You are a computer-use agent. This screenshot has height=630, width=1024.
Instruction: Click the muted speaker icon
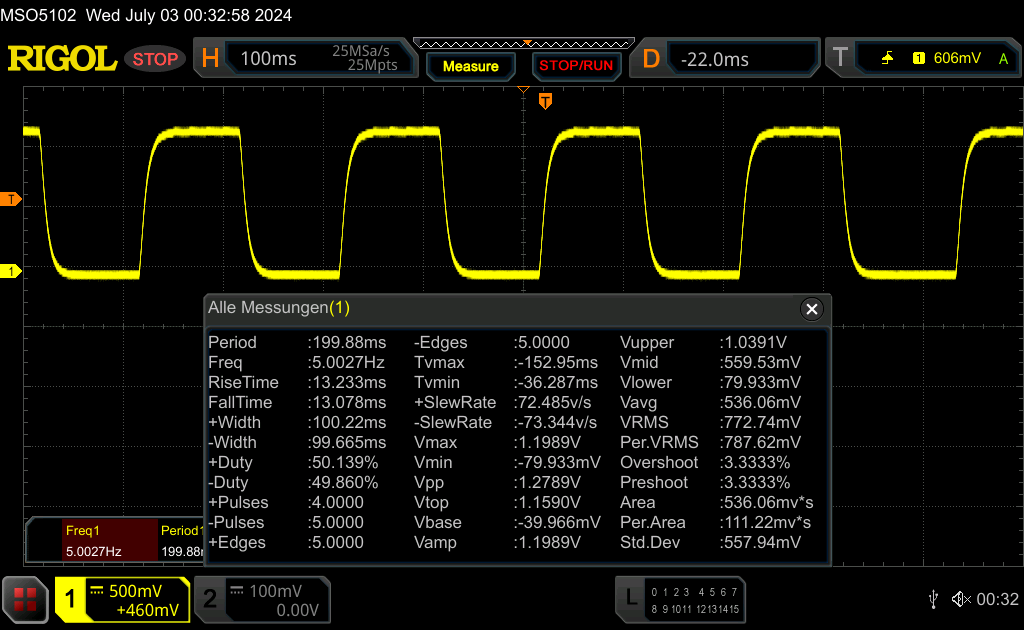(961, 599)
